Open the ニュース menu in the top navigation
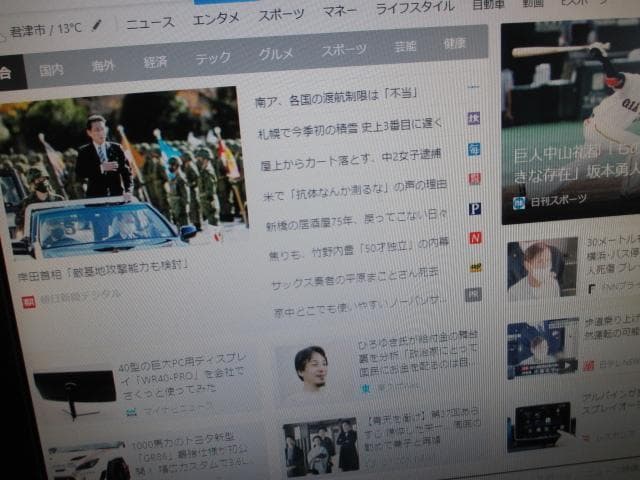Image resolution: width=640 pixels, height=480 pixels. [150, 22]
